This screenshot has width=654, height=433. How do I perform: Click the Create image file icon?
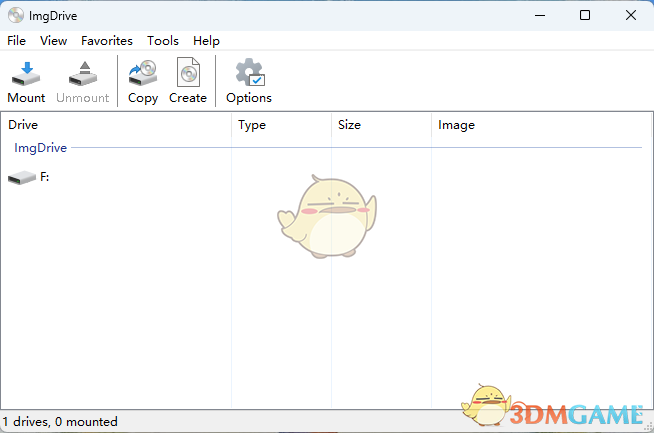(188, 72)
